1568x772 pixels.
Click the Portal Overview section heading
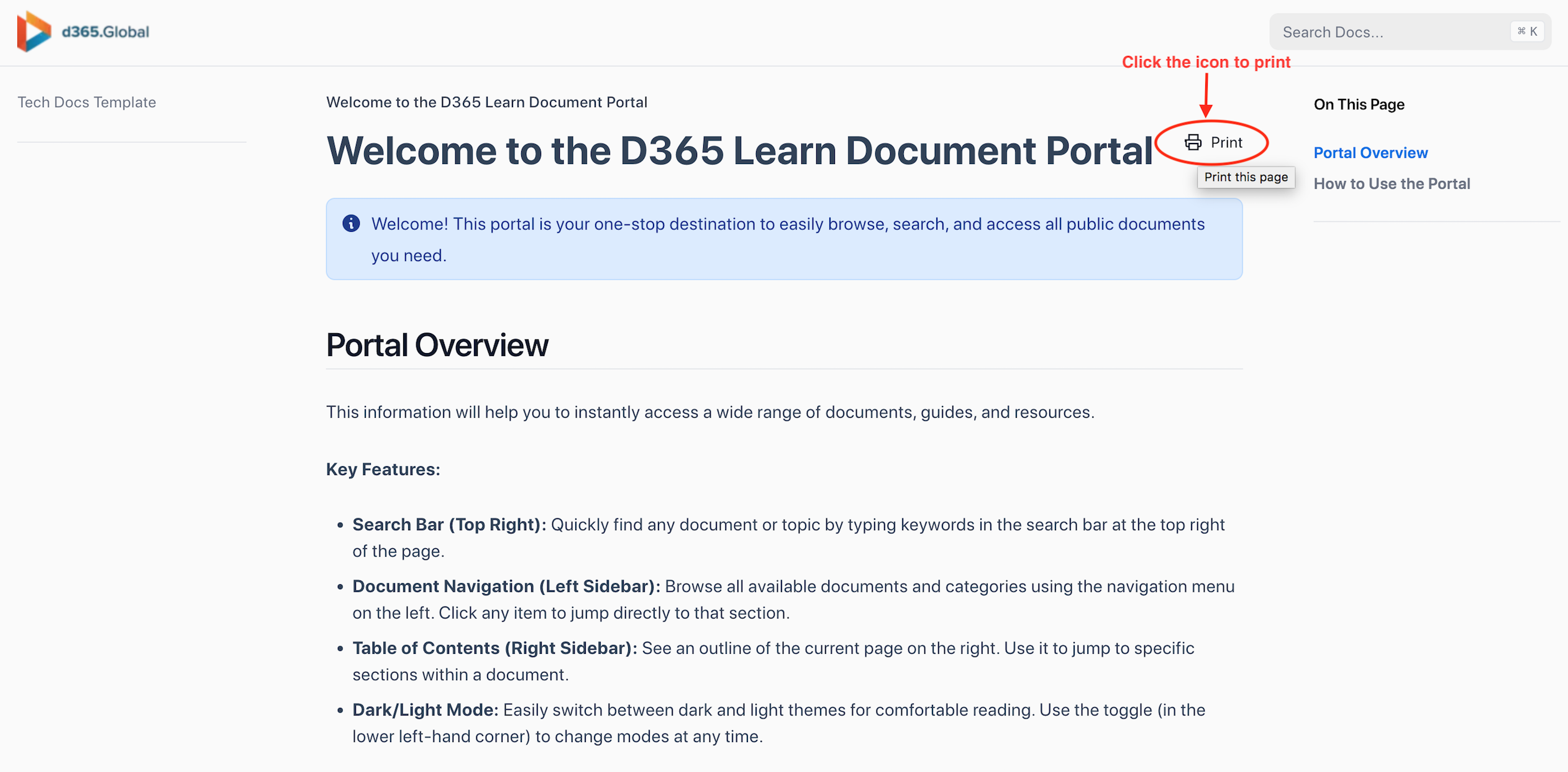(x=437, y=345)
